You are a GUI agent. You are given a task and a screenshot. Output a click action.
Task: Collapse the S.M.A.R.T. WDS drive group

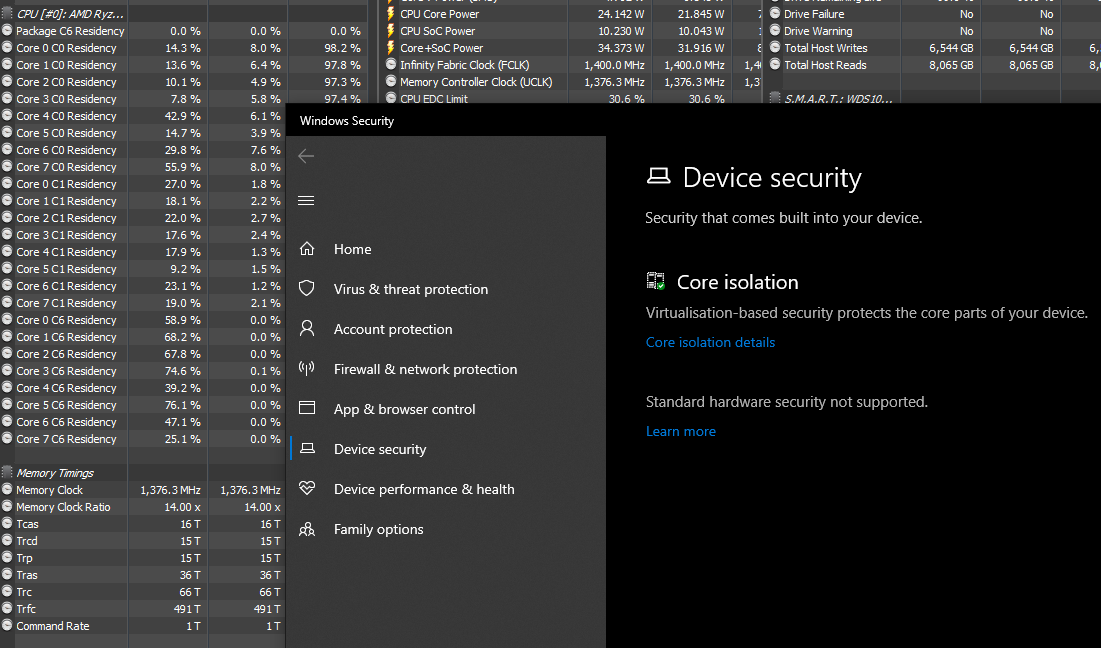775,99
